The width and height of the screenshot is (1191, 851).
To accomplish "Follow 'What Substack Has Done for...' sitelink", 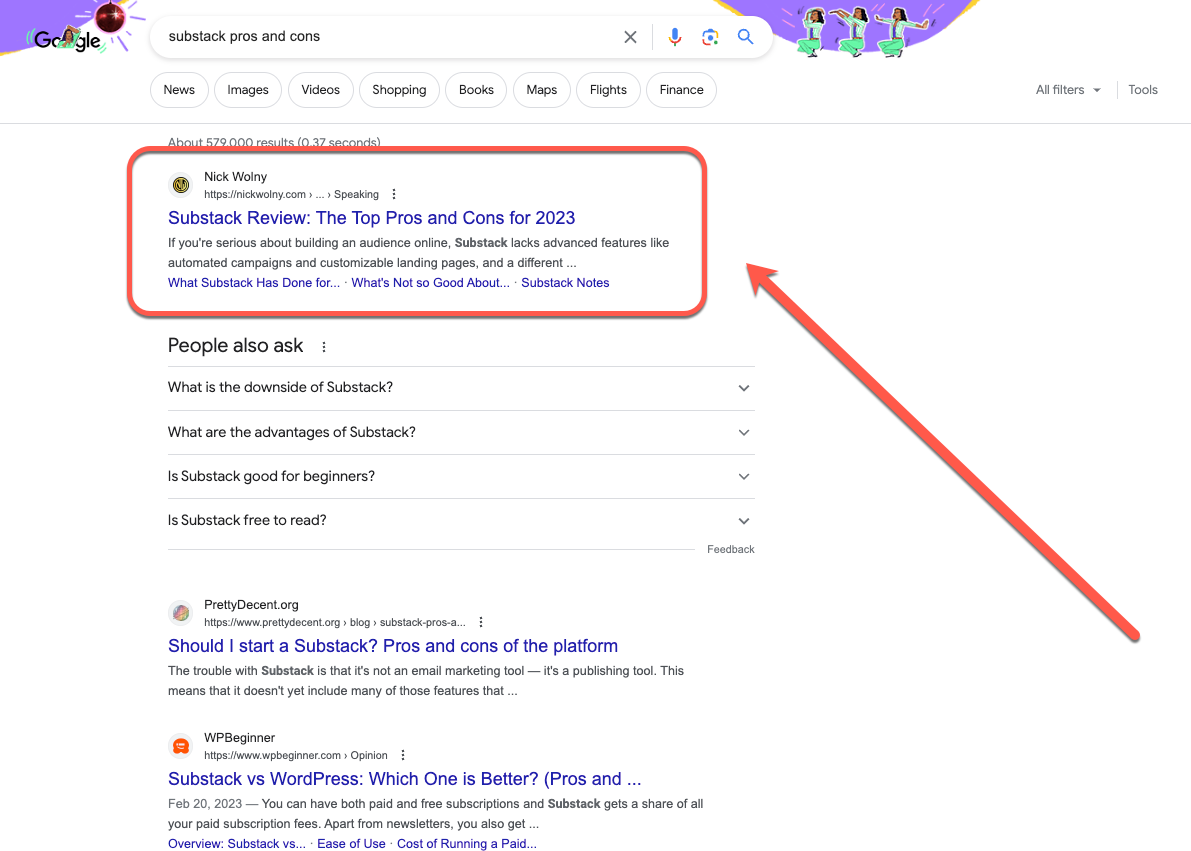I will click(254, 283).
